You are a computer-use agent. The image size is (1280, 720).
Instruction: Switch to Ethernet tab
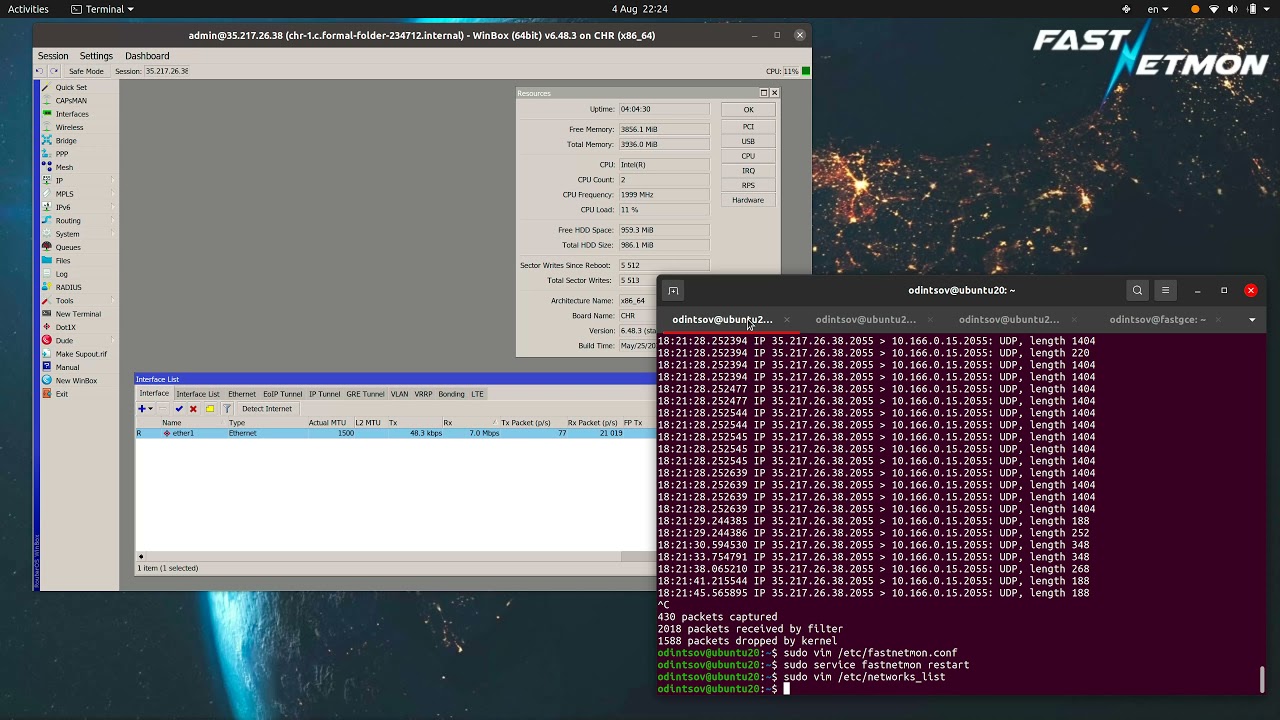[x=242, y=394]
